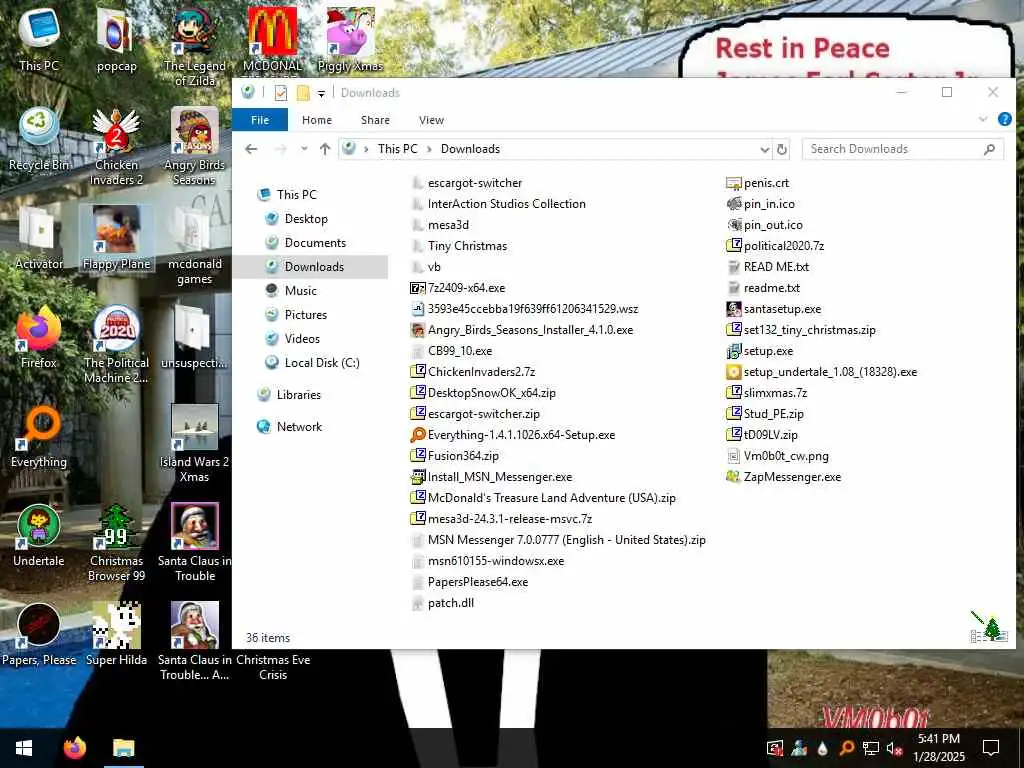Select Libraries in the navigation pane
The width and height of the screenshot is (1024, 768).
(x=298, y=394)
